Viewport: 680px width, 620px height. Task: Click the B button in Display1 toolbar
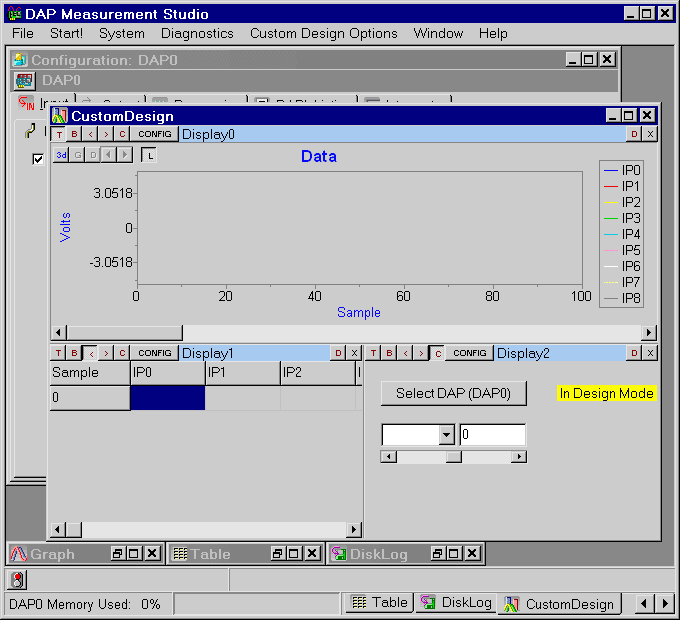74,353
